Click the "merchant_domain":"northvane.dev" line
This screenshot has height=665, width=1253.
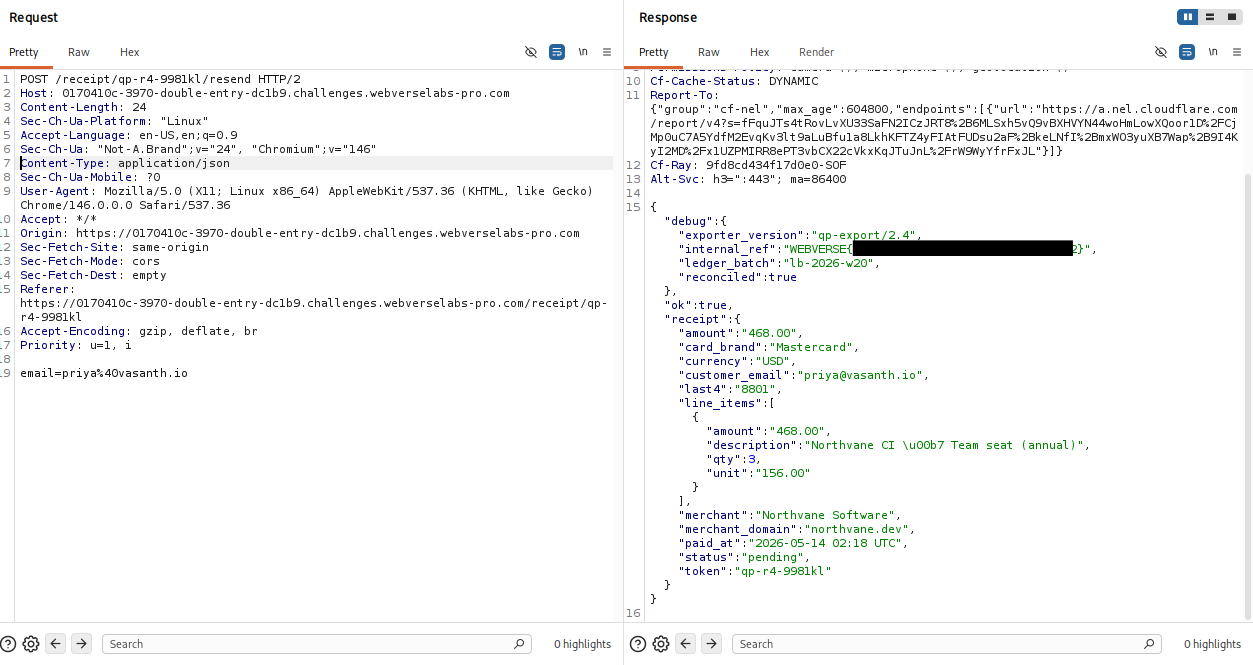pyautogui.click(x=797, y=529)
